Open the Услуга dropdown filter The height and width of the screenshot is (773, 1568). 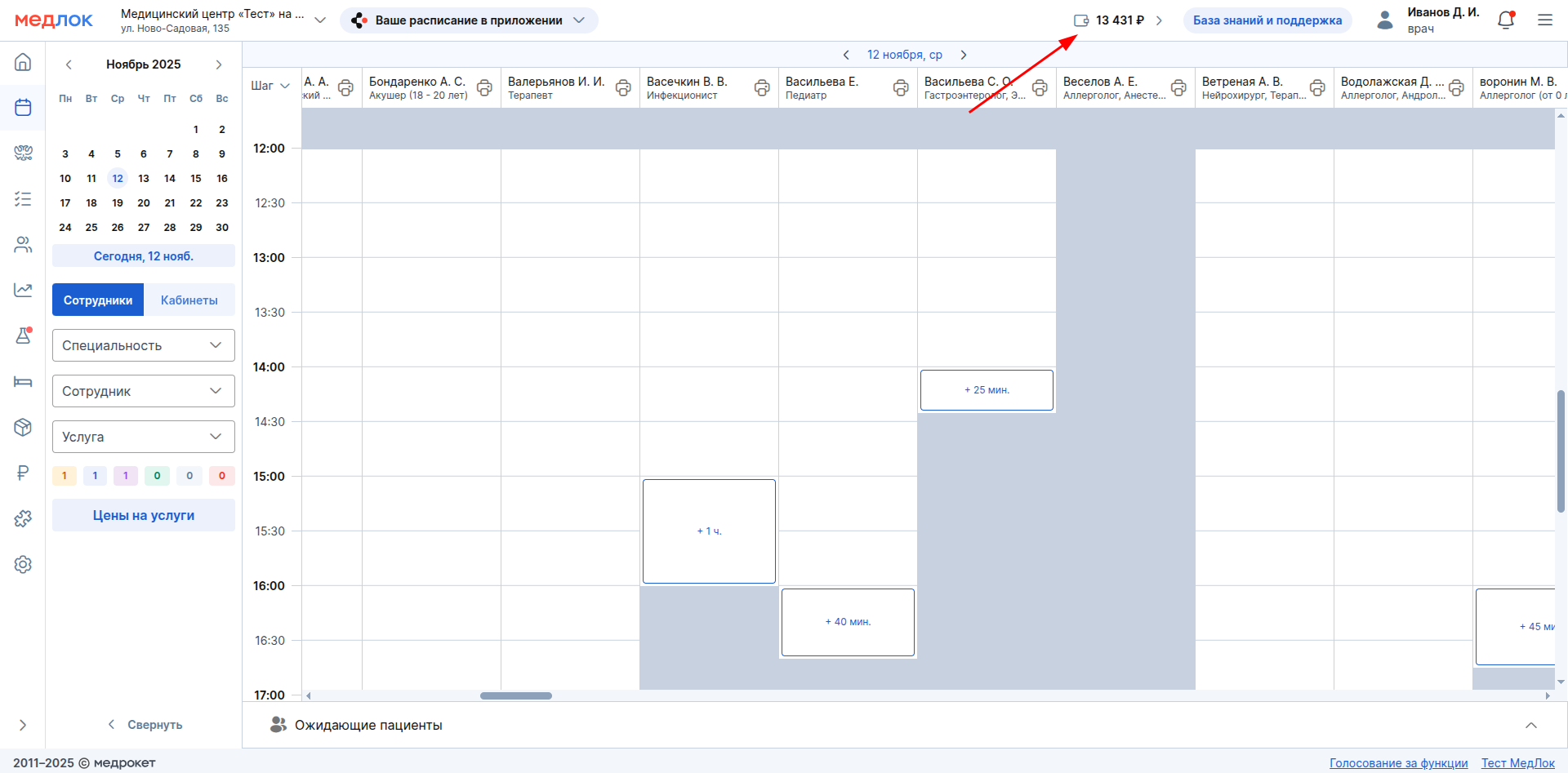point(144,437)
